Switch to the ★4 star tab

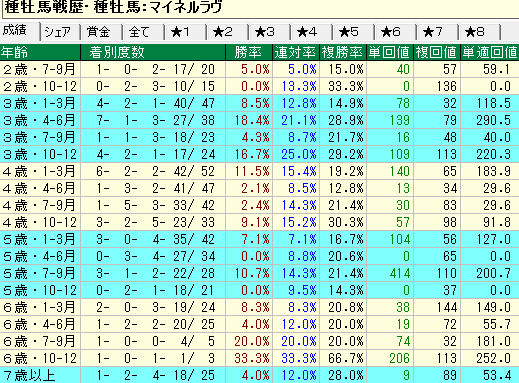(311, 32)
